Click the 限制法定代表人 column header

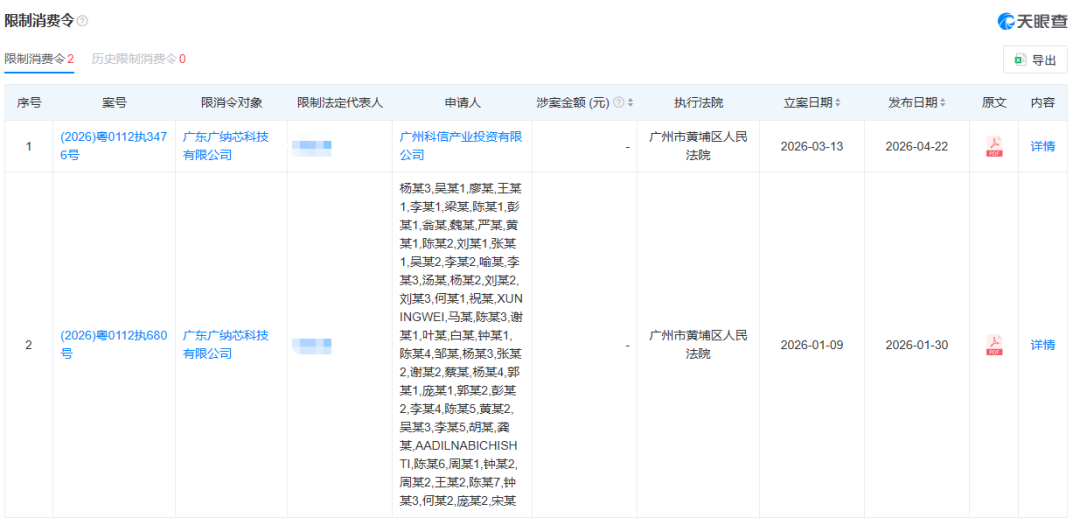coord(340,103)
